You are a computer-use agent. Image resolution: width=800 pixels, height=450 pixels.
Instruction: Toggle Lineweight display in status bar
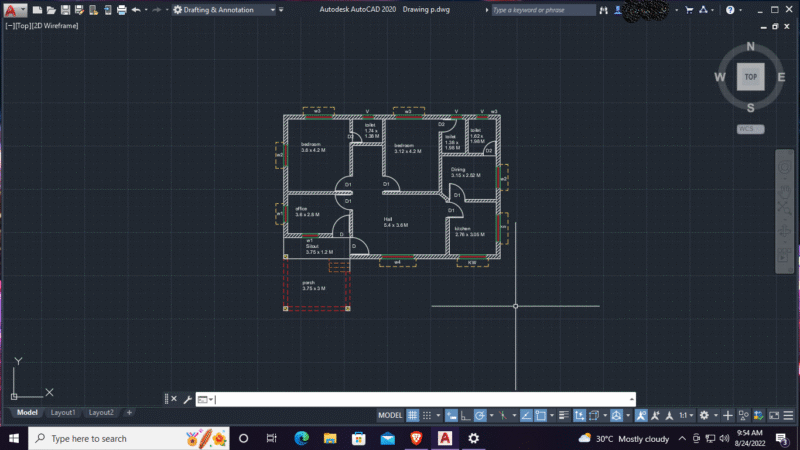point(564,415)
